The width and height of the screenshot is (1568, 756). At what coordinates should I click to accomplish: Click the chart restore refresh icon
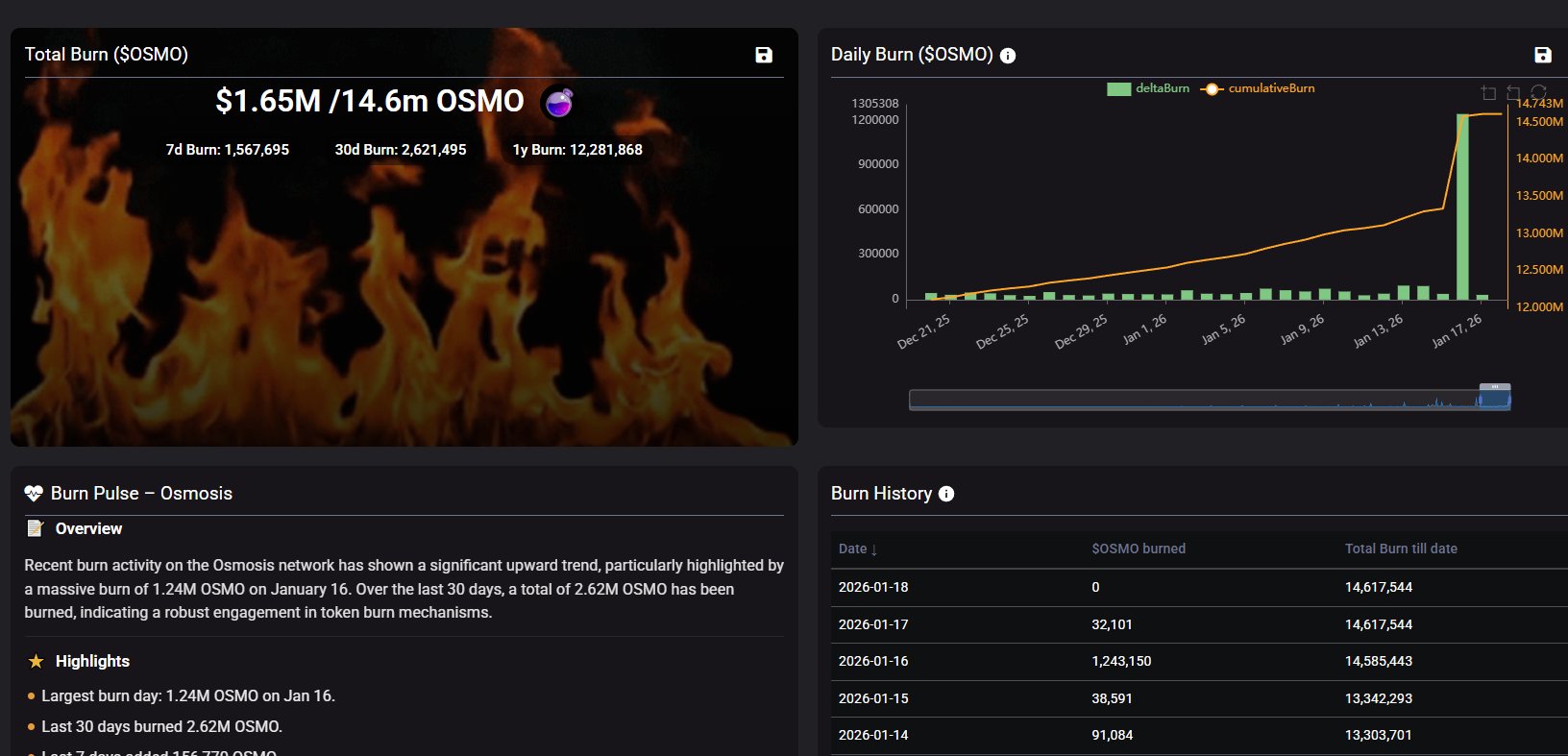pos(1538,93)
